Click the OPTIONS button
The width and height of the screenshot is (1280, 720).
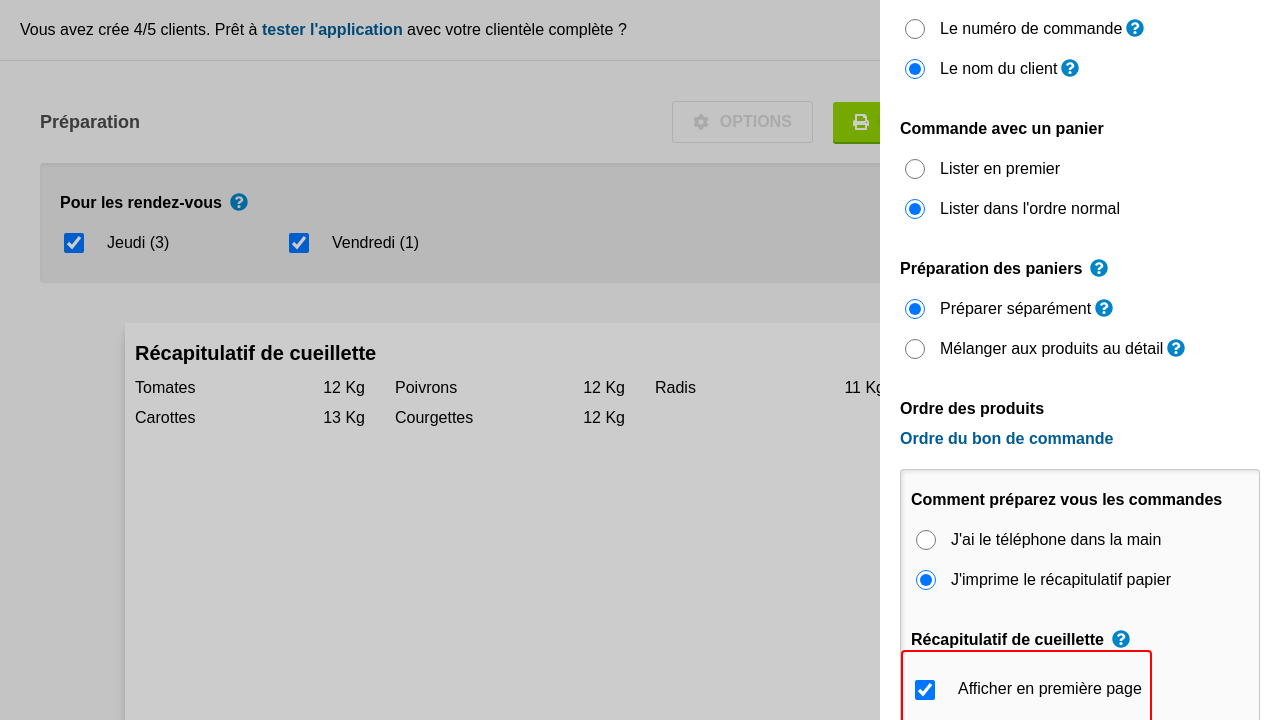click(x=742, y=122)
